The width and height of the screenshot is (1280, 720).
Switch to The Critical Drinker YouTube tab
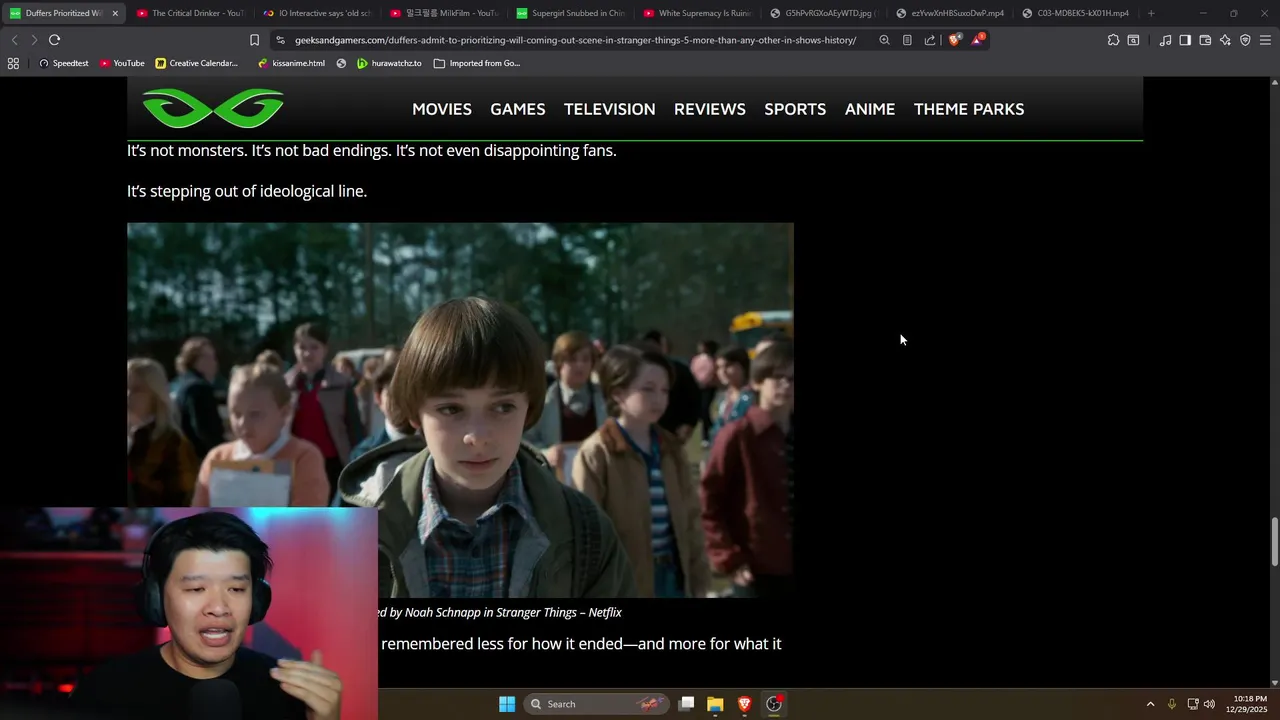click(x=190, y=13)
